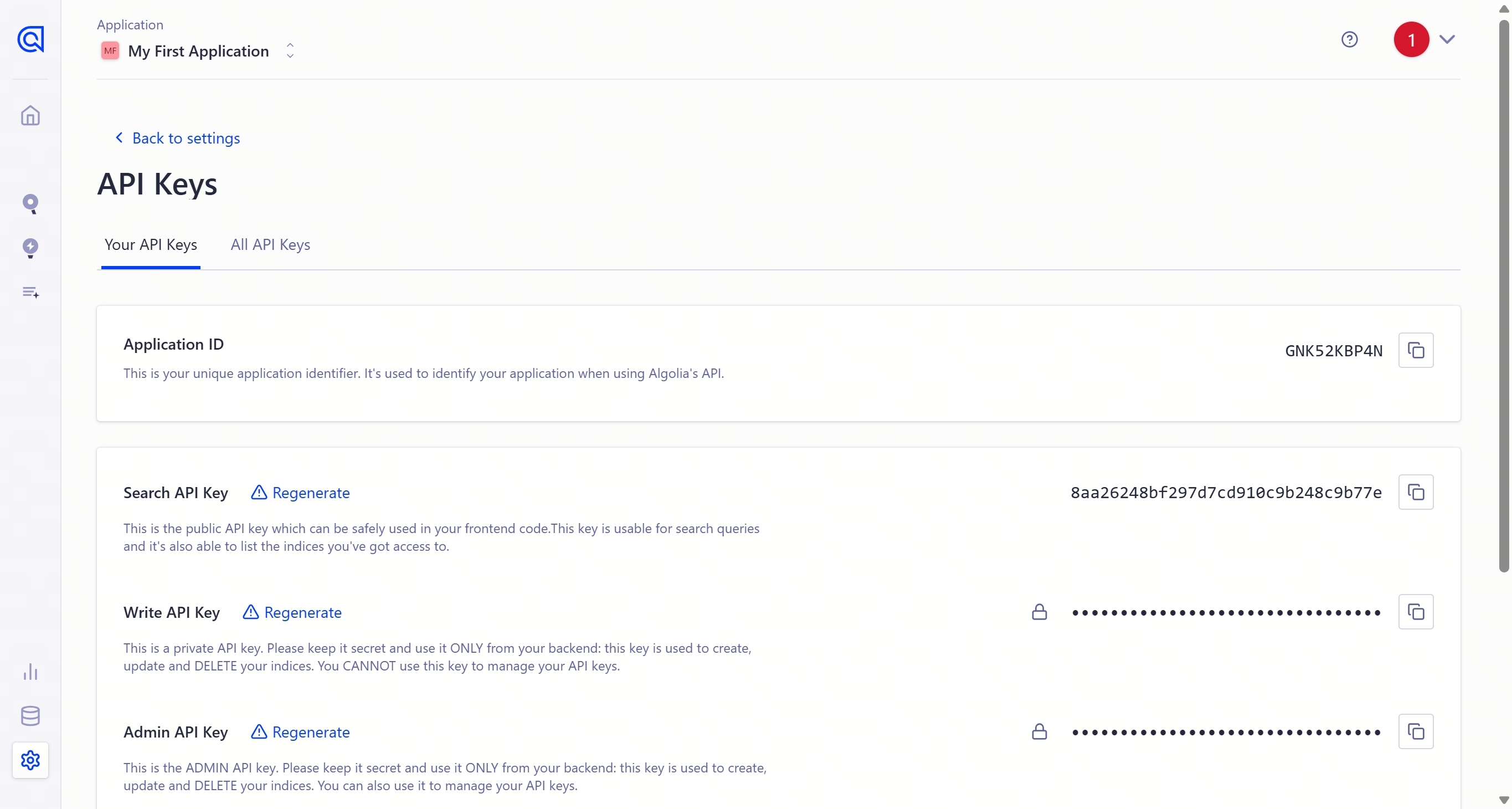Click the lock icon next to Write API Key
Image resolution: width=1512 pixels, height=809 pixels.
coord(1040,612)
